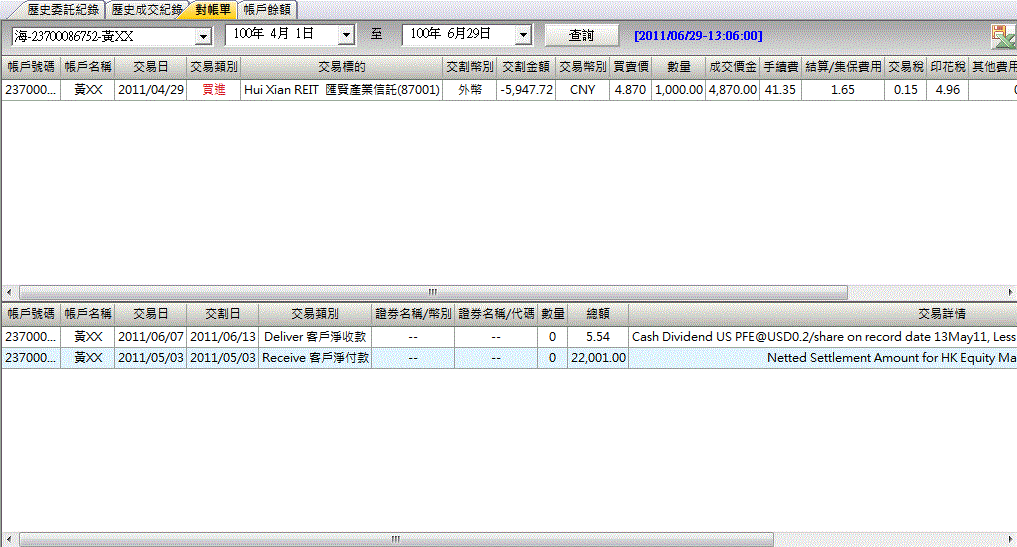Click the Excel export icon

[1002, 37]
